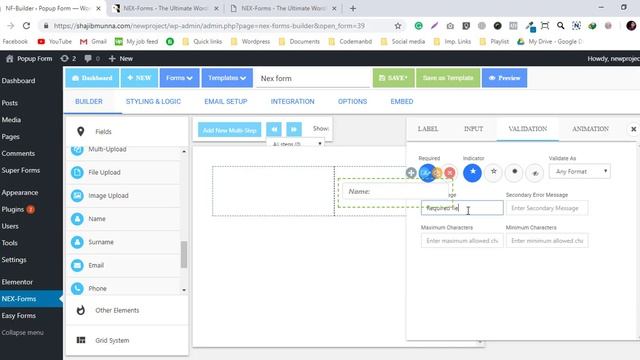Click fields list scroll down arrow
The height and width of the screenshot is (360, 640).
(184, 290)
